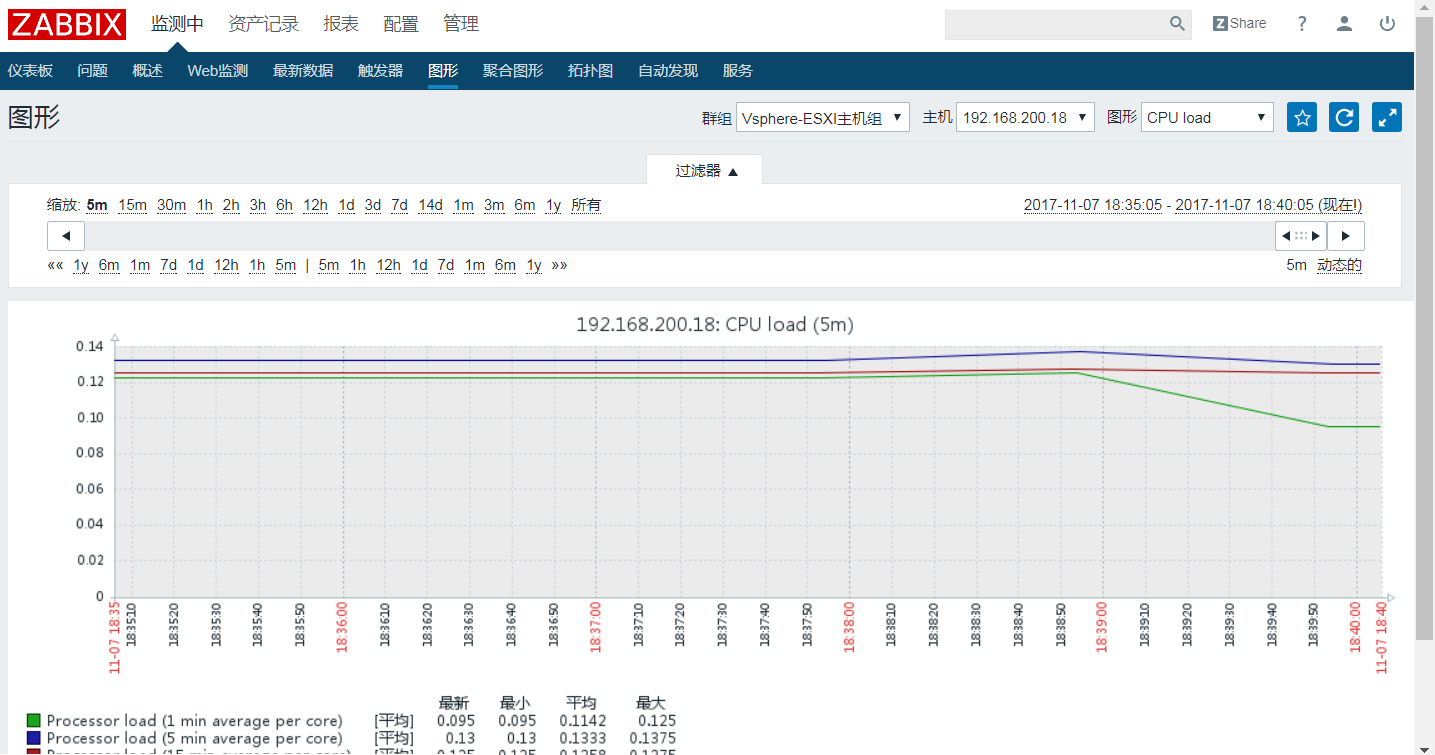Set zoom to 5m
The image size is (1435, 755).
click(x=97, y=205)
